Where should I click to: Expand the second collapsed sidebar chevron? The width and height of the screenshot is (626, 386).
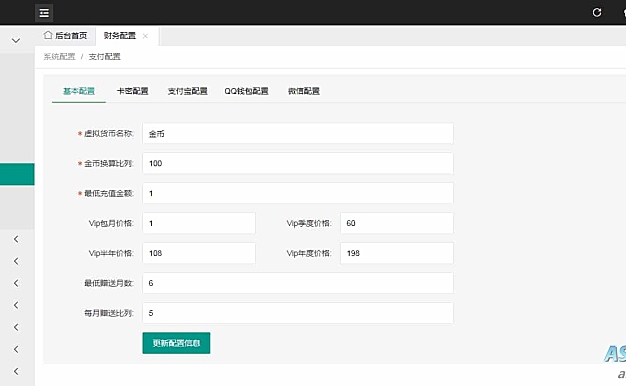pyautogui.click(x=16, y=261)
